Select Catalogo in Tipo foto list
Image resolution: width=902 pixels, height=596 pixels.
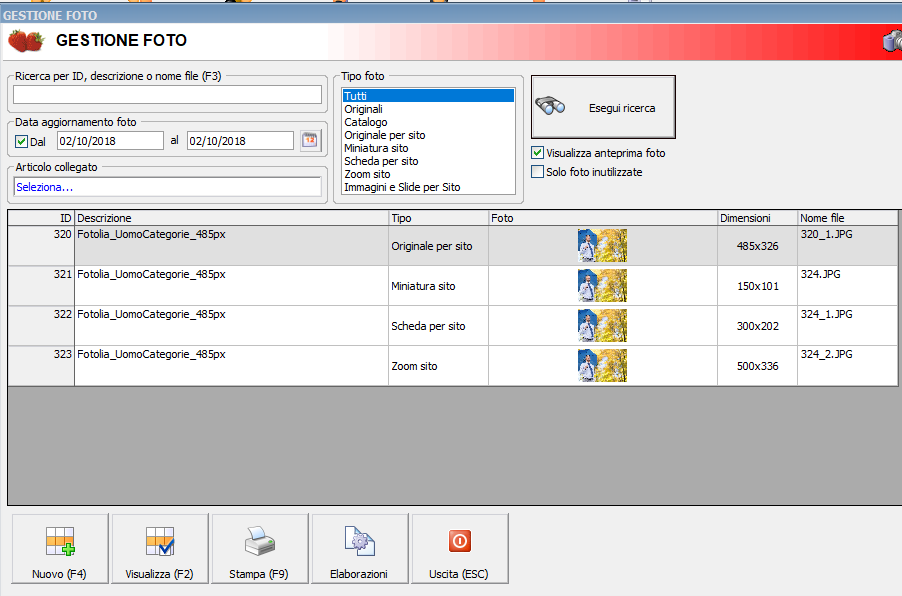pos(428,122)
